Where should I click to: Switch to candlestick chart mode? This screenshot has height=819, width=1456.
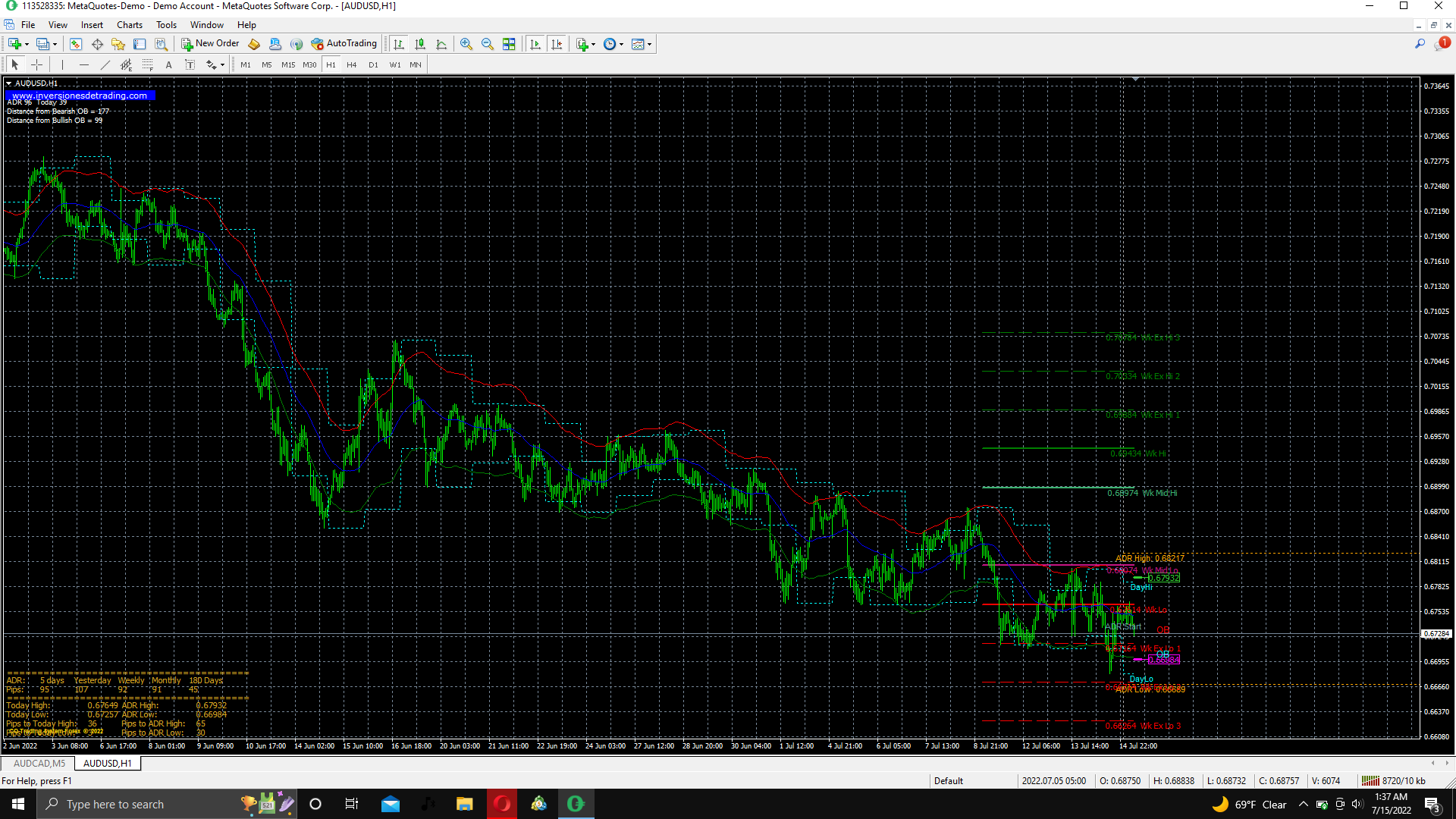420,44
